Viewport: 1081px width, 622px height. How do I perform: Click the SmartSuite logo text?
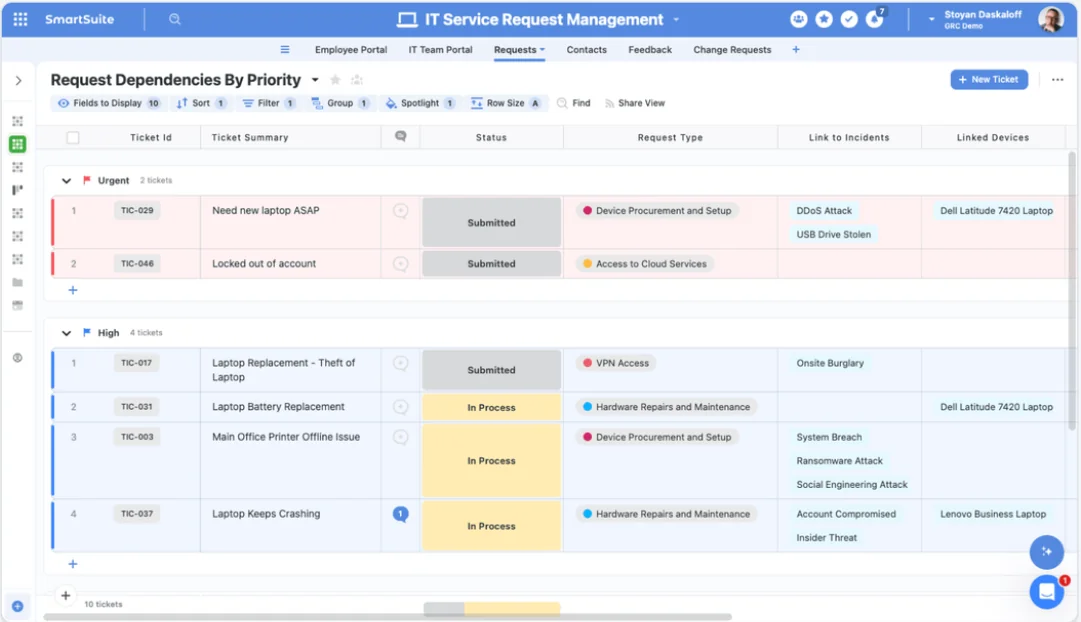click(79, 19)
